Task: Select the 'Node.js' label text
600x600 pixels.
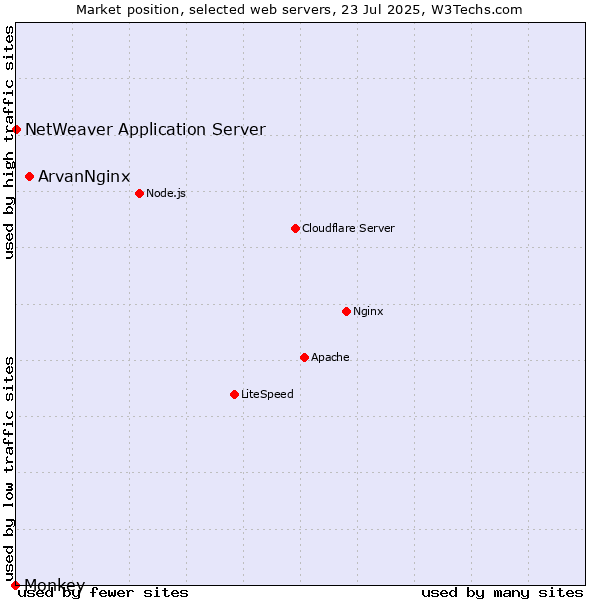Action: tap(166, 193)
